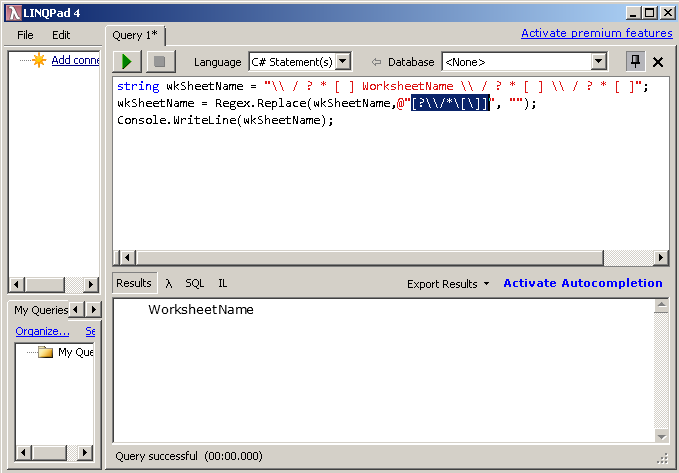
Task: Click the code editor horizontal scrollbar thumb
Action: tap(370, 258)
